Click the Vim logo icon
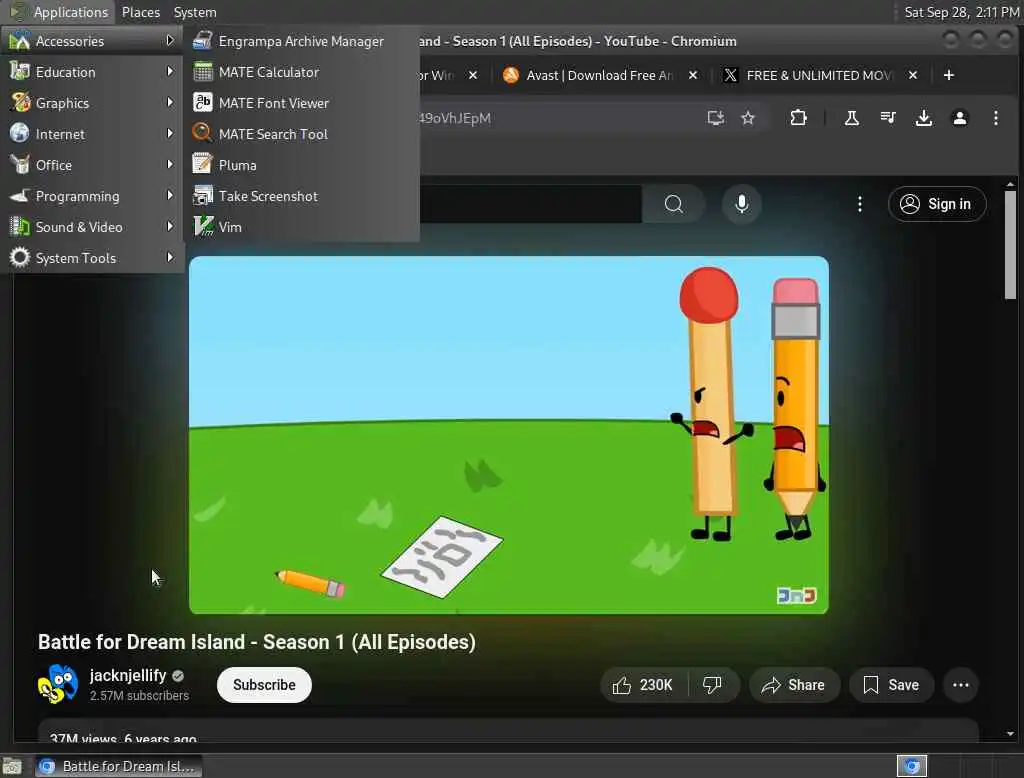1024x778 pixels. (203, 226)
